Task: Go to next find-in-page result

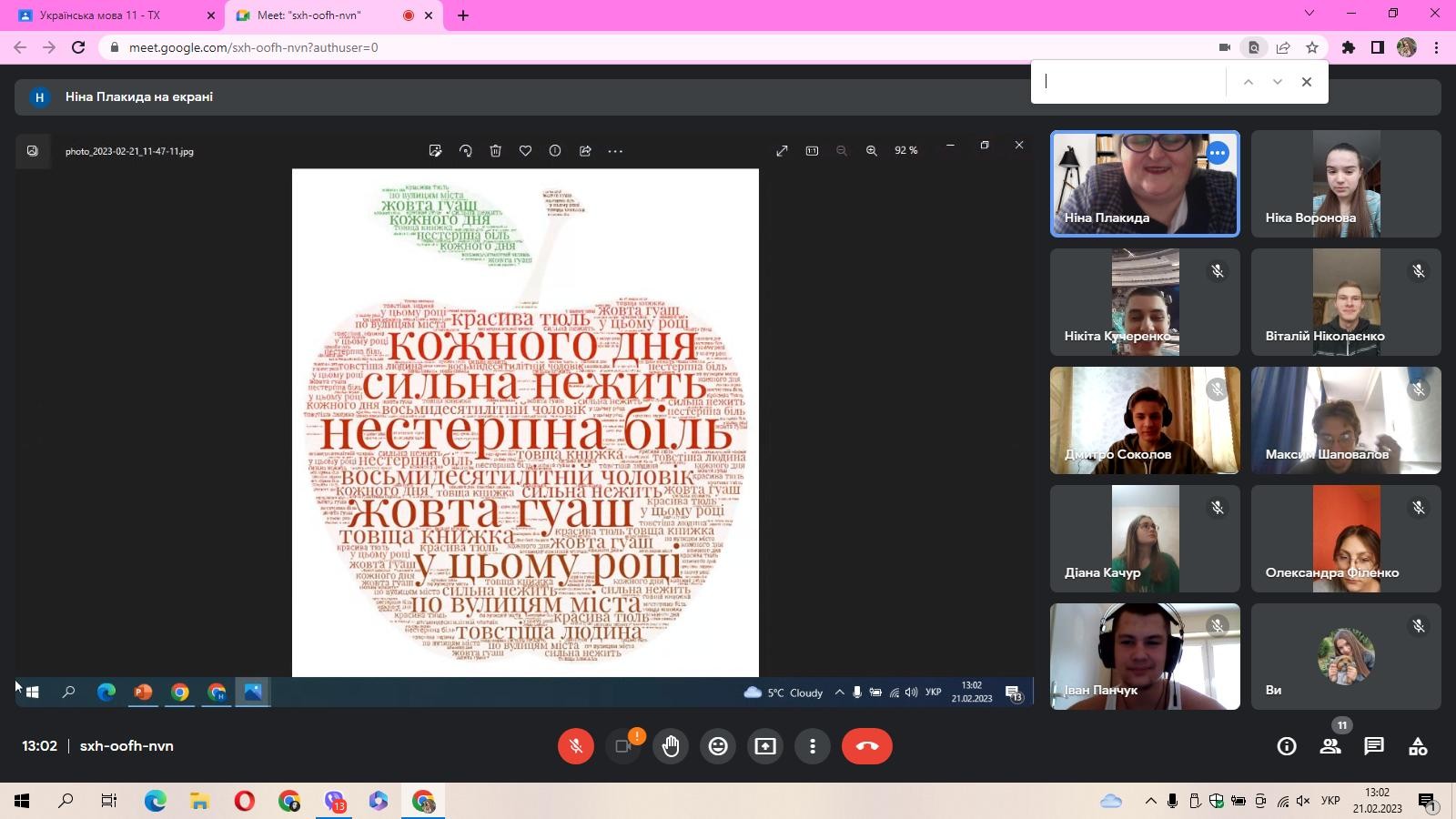Action: pyautogui.click(x=1278, y=82)
